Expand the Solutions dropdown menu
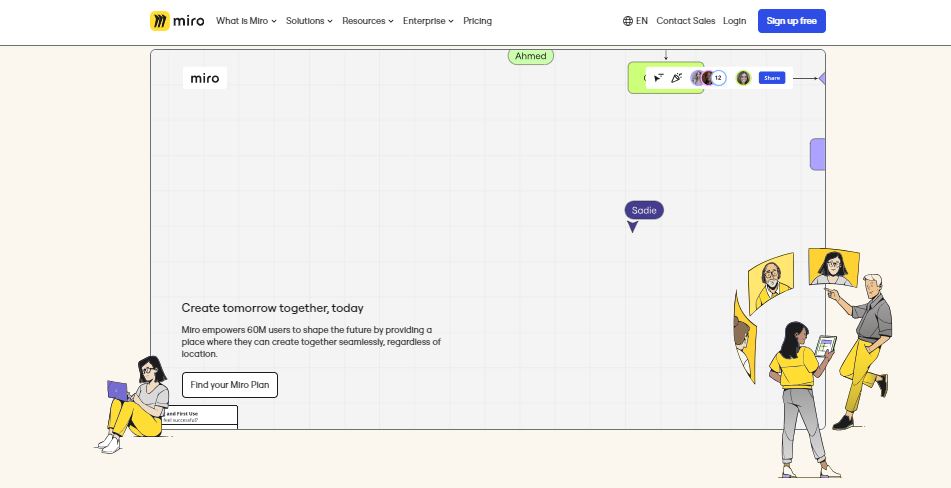Screen dimensions: 951x488 [x=309, y=21]
